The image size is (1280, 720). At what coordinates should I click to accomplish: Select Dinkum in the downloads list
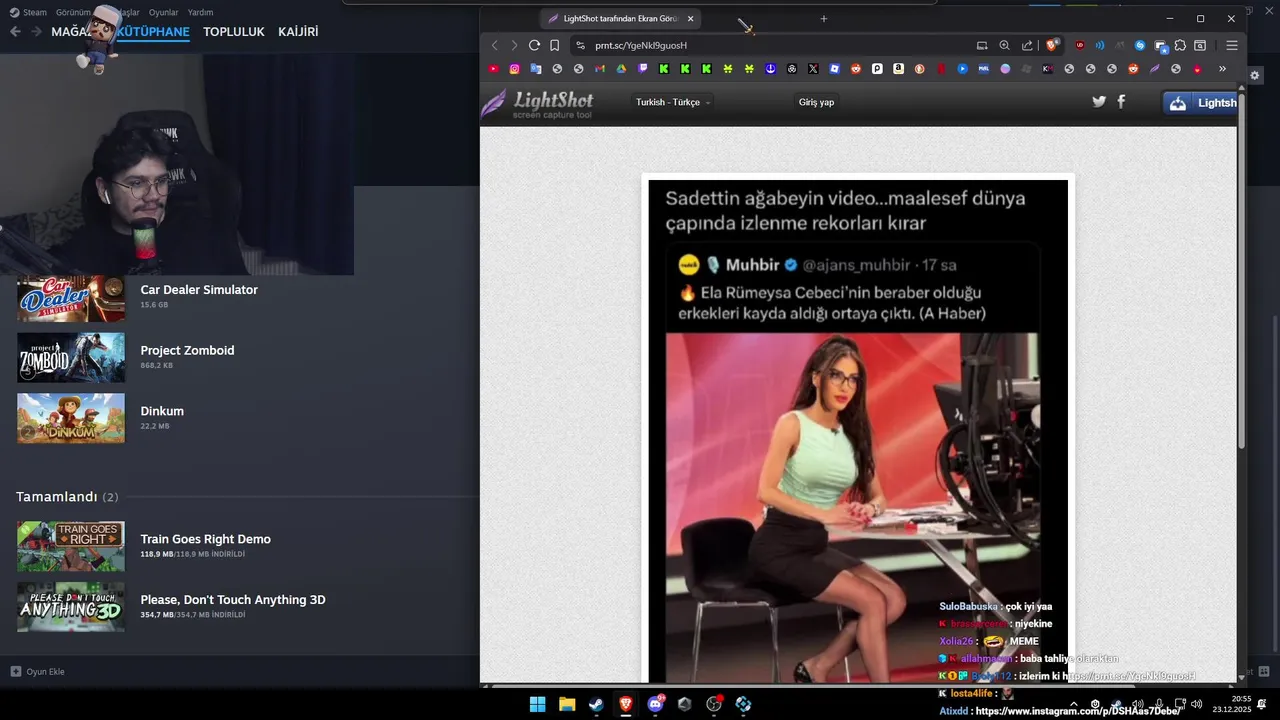240,417
